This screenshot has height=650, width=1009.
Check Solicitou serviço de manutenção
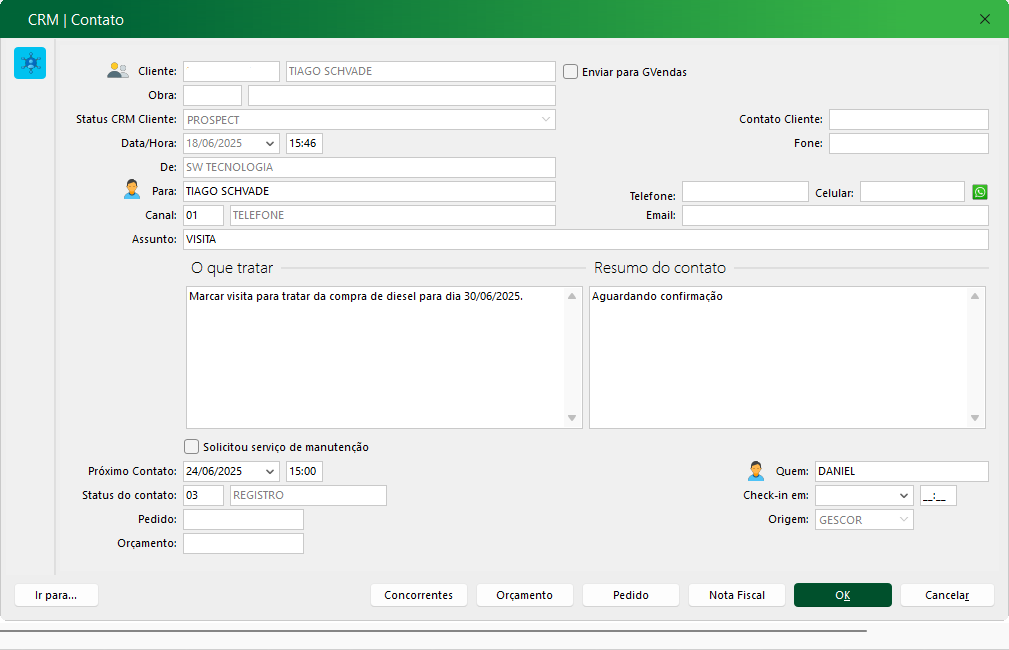point(192,447)
